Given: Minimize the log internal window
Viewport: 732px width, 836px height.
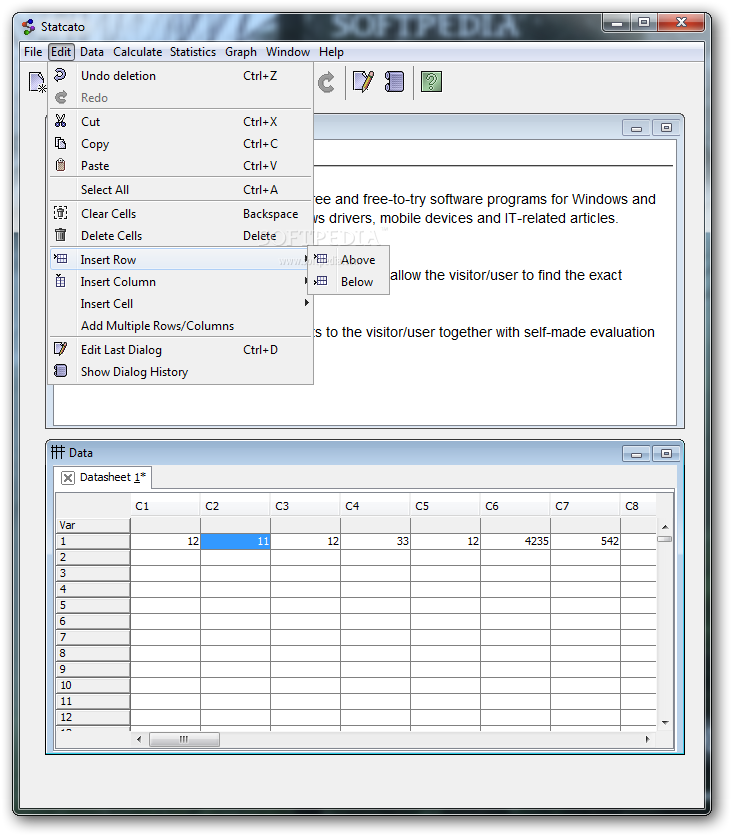Looking at the screenshot, I should pos(636,128).
